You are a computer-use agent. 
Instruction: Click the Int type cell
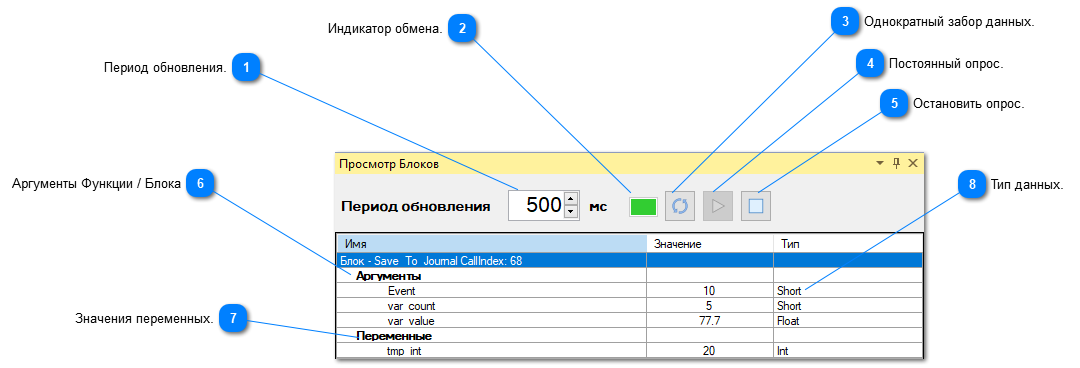(x=847, y=351)
